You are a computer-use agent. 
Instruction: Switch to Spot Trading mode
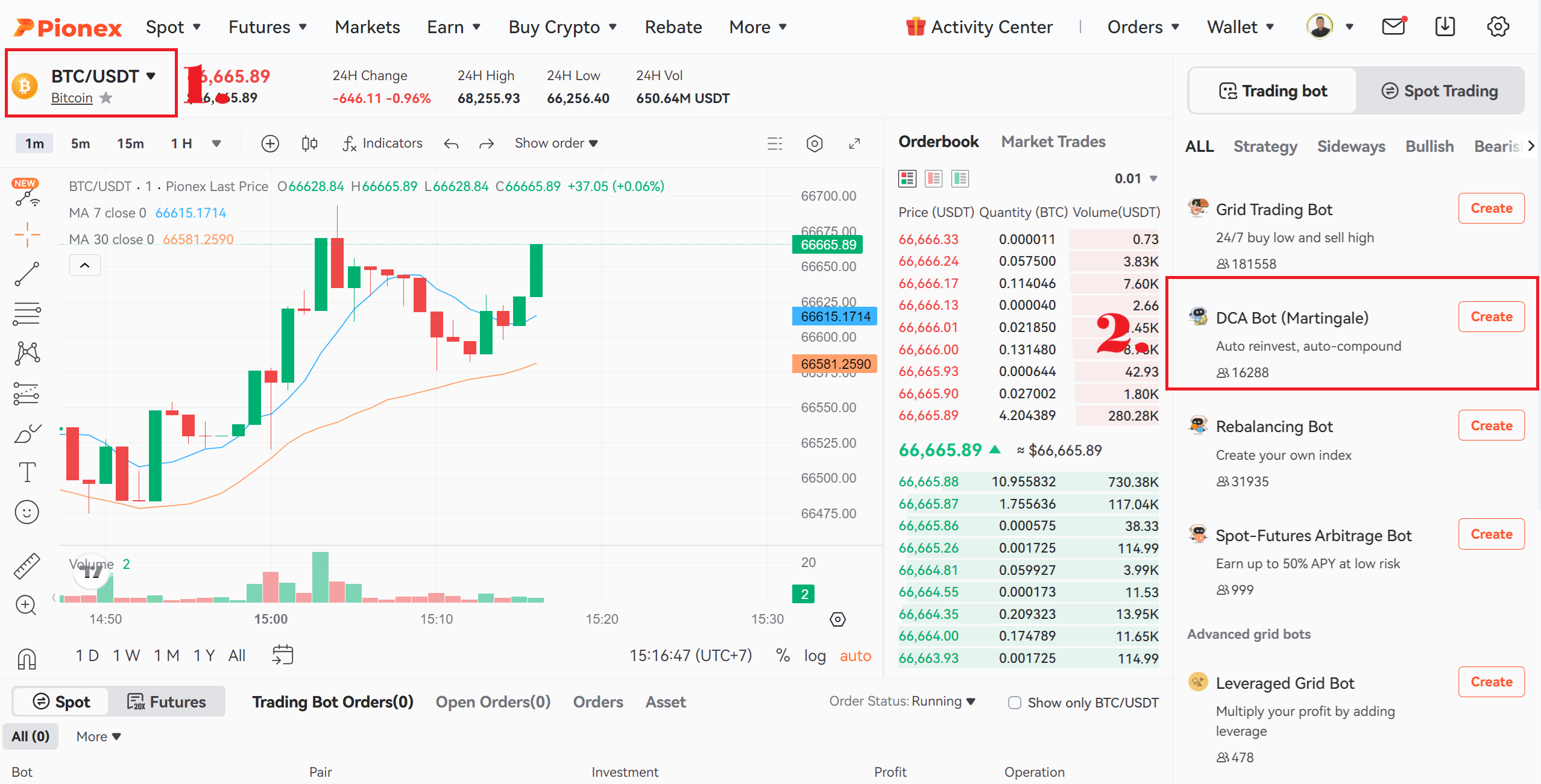(1440, 91)
